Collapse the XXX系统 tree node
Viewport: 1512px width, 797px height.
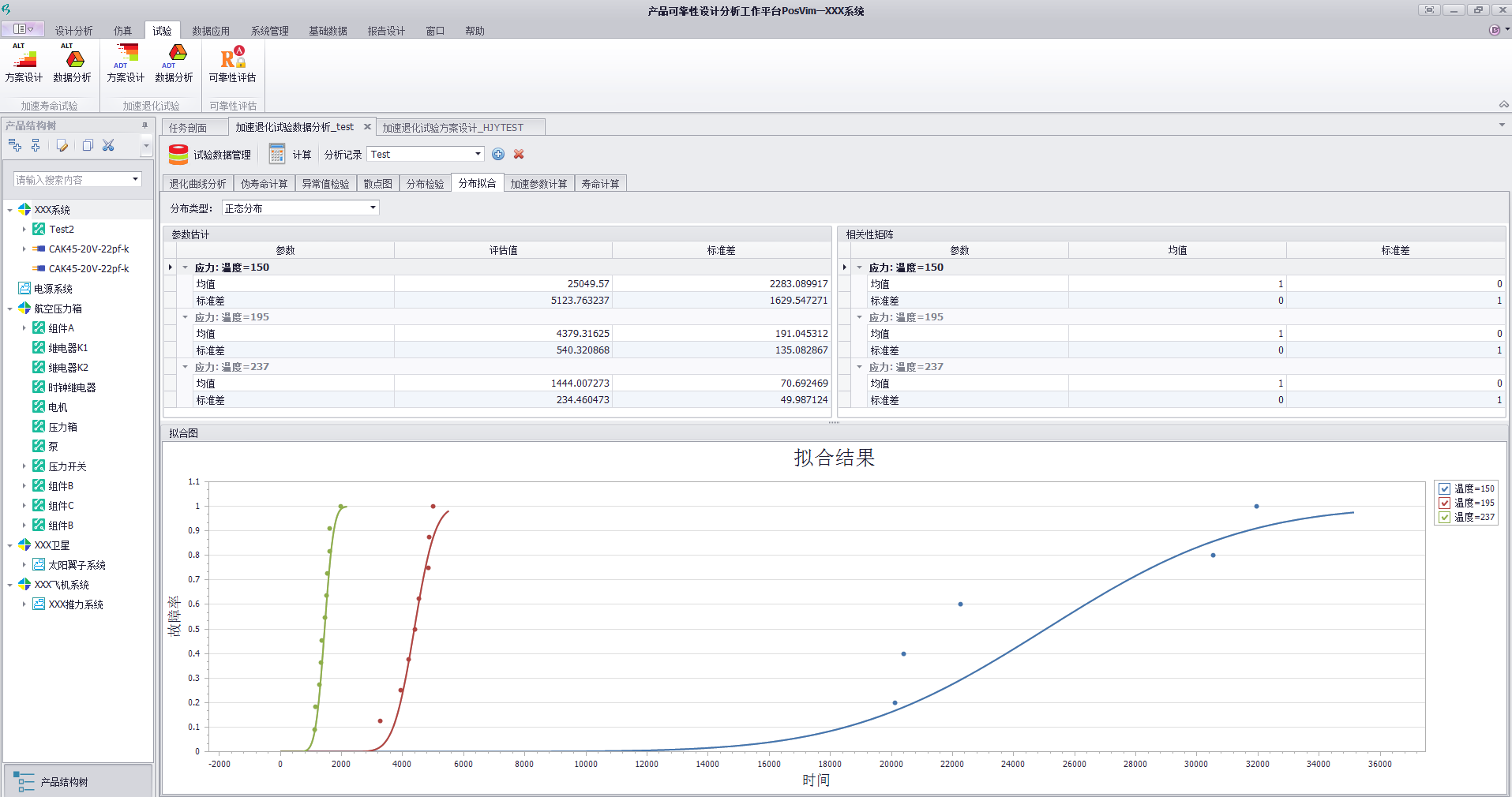(x=9, y=210)
